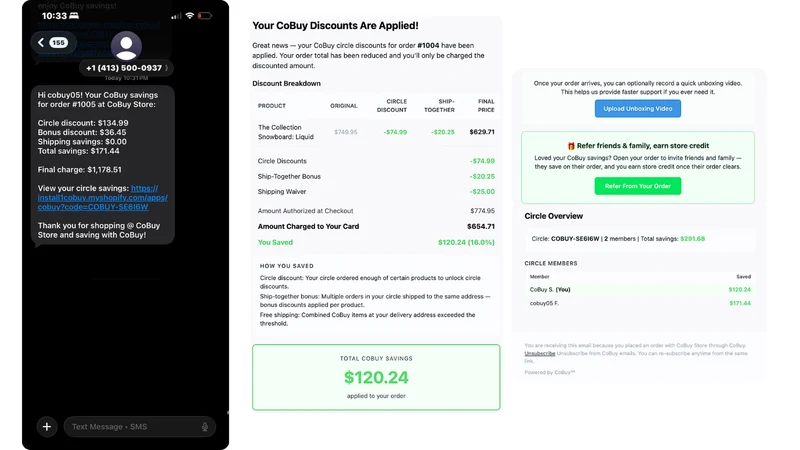Focus the Text Message SMS field
Viewport: 800px width, 450px height.
[x=139, y=427]
